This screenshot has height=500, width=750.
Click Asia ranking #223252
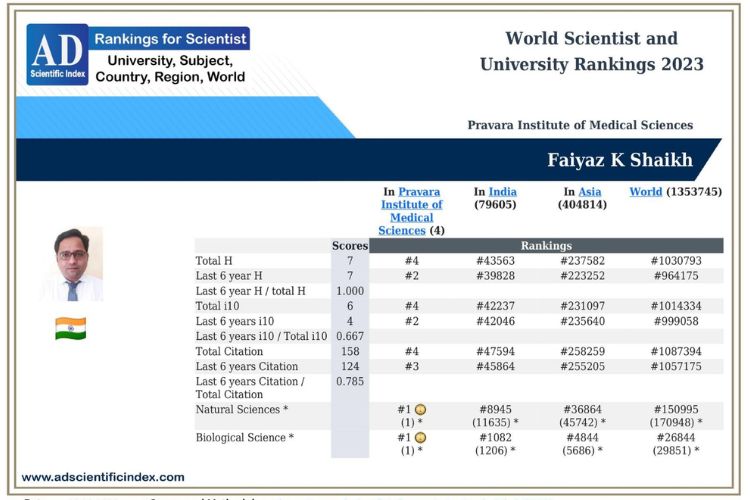tap(583, 276)
